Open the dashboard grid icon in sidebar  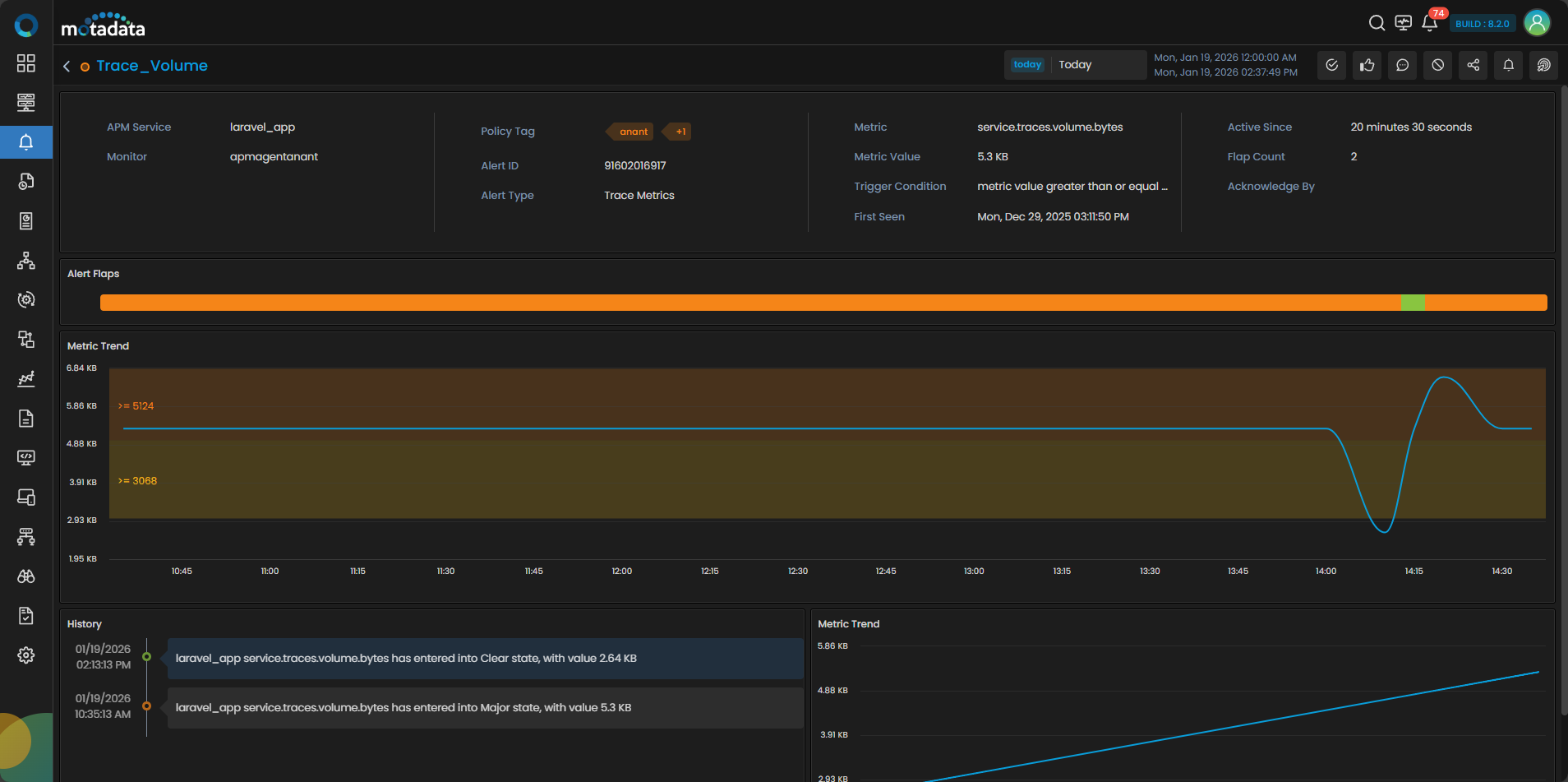tap(26, 63)
